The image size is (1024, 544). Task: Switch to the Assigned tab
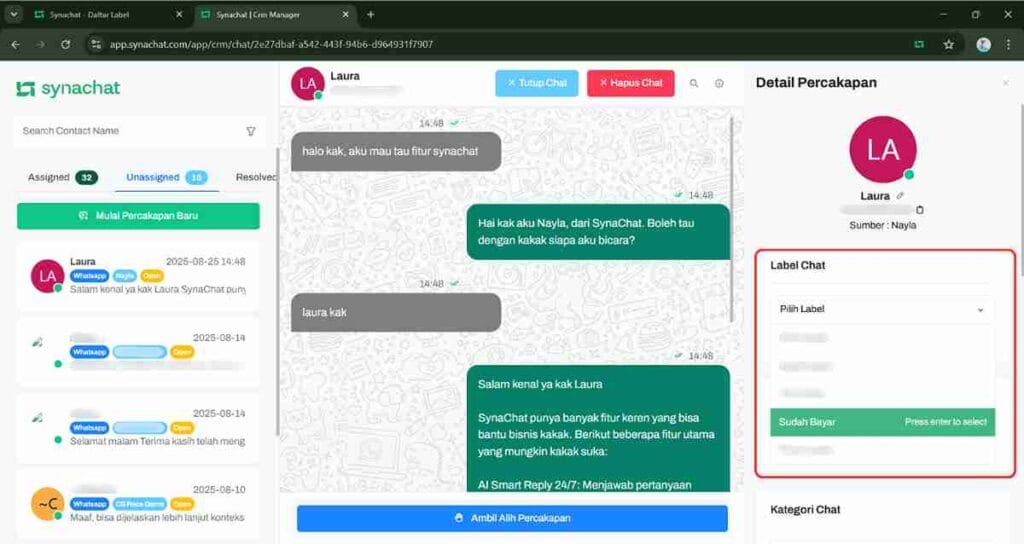tap(62, 177)
